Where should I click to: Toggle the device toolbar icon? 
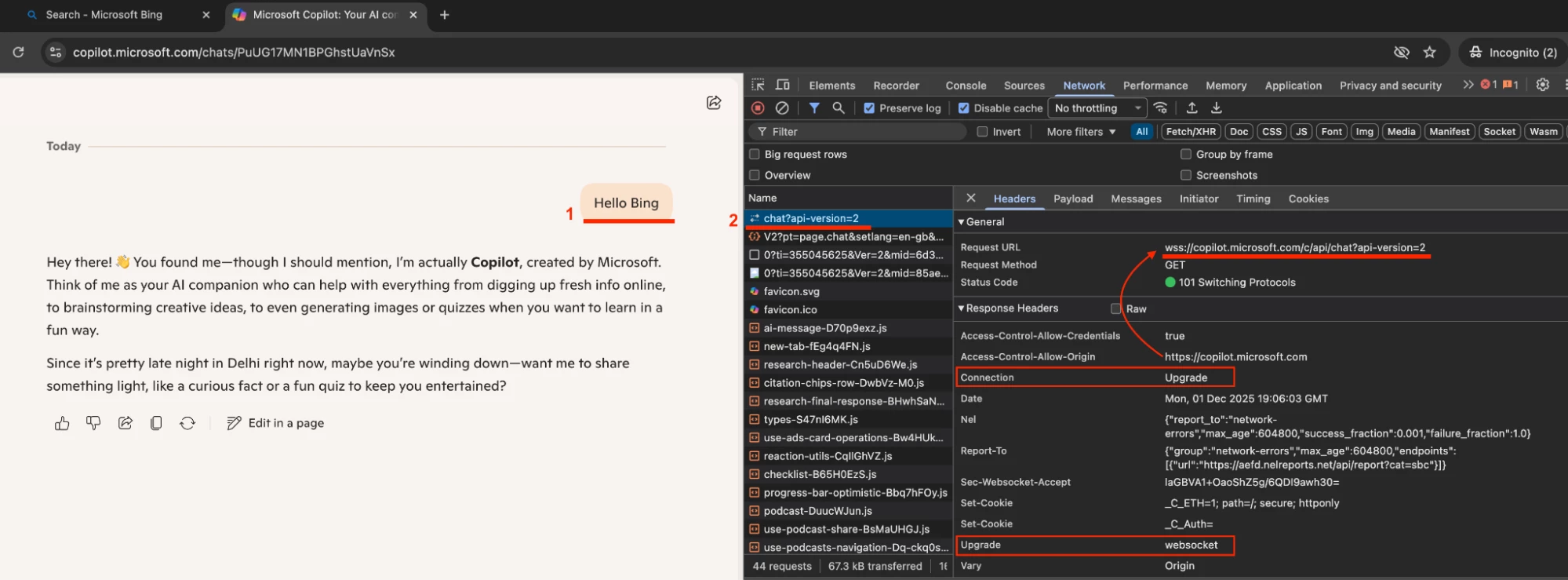(x=782, y=85)
